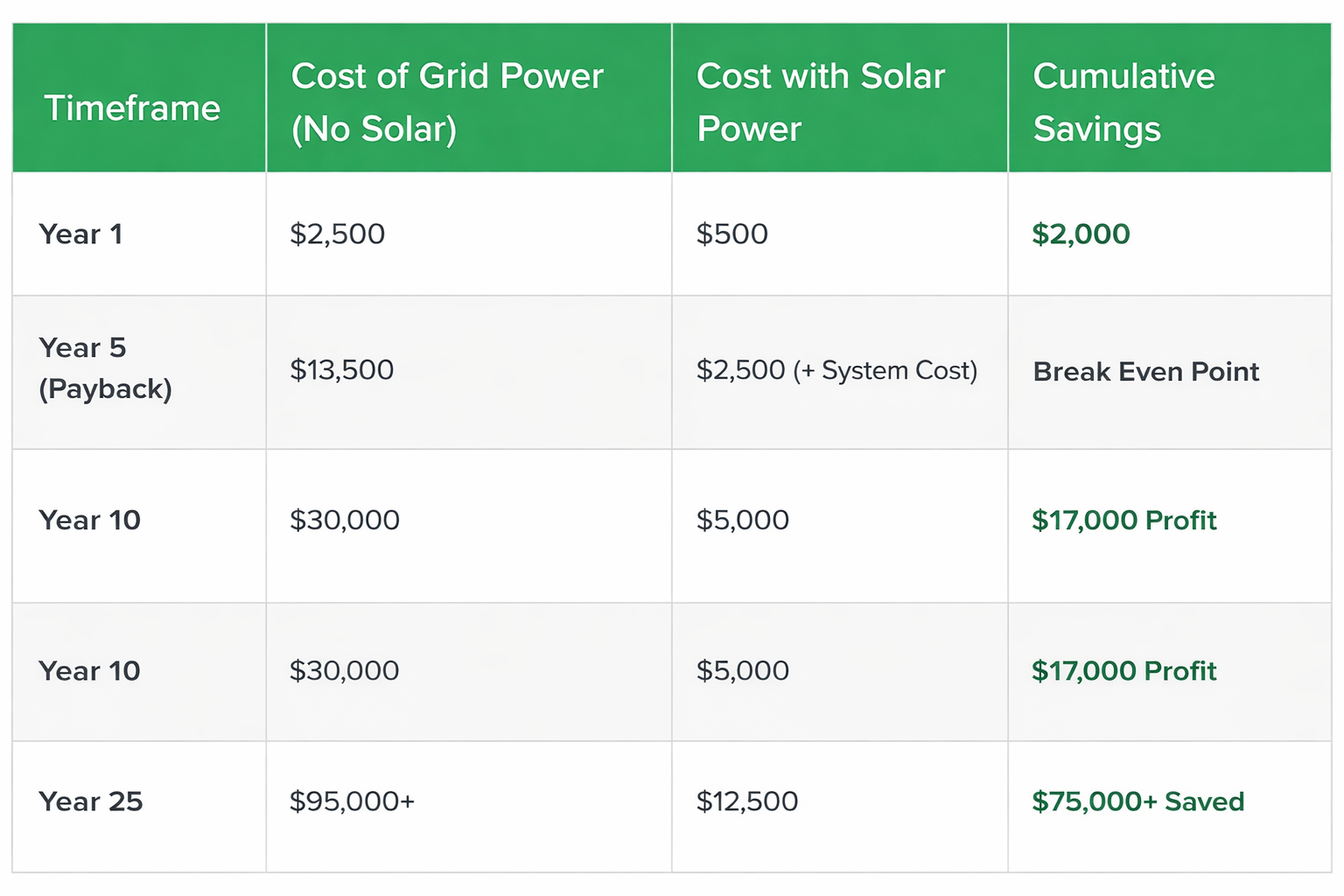Click the $500 solar cost cell

pos(731,234)
